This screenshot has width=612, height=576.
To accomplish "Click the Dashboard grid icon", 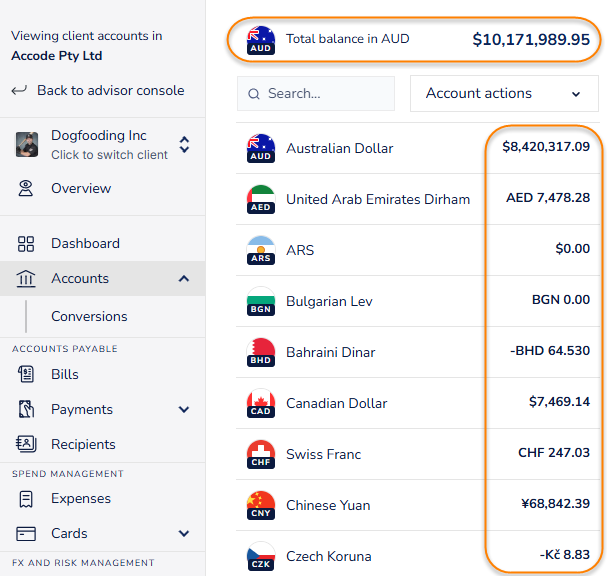I will point(27,243).
